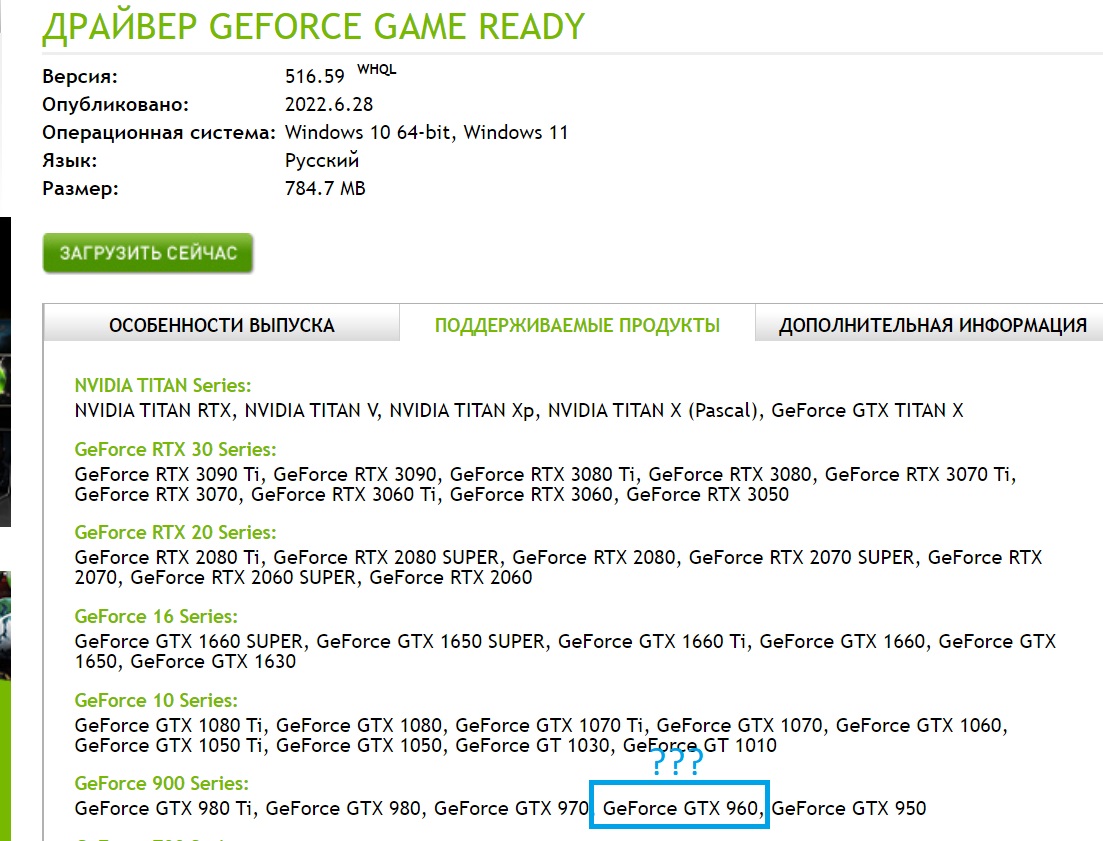
Task: Click GeForce RTX 2070 SUPER entry
Action: [801, 558]
